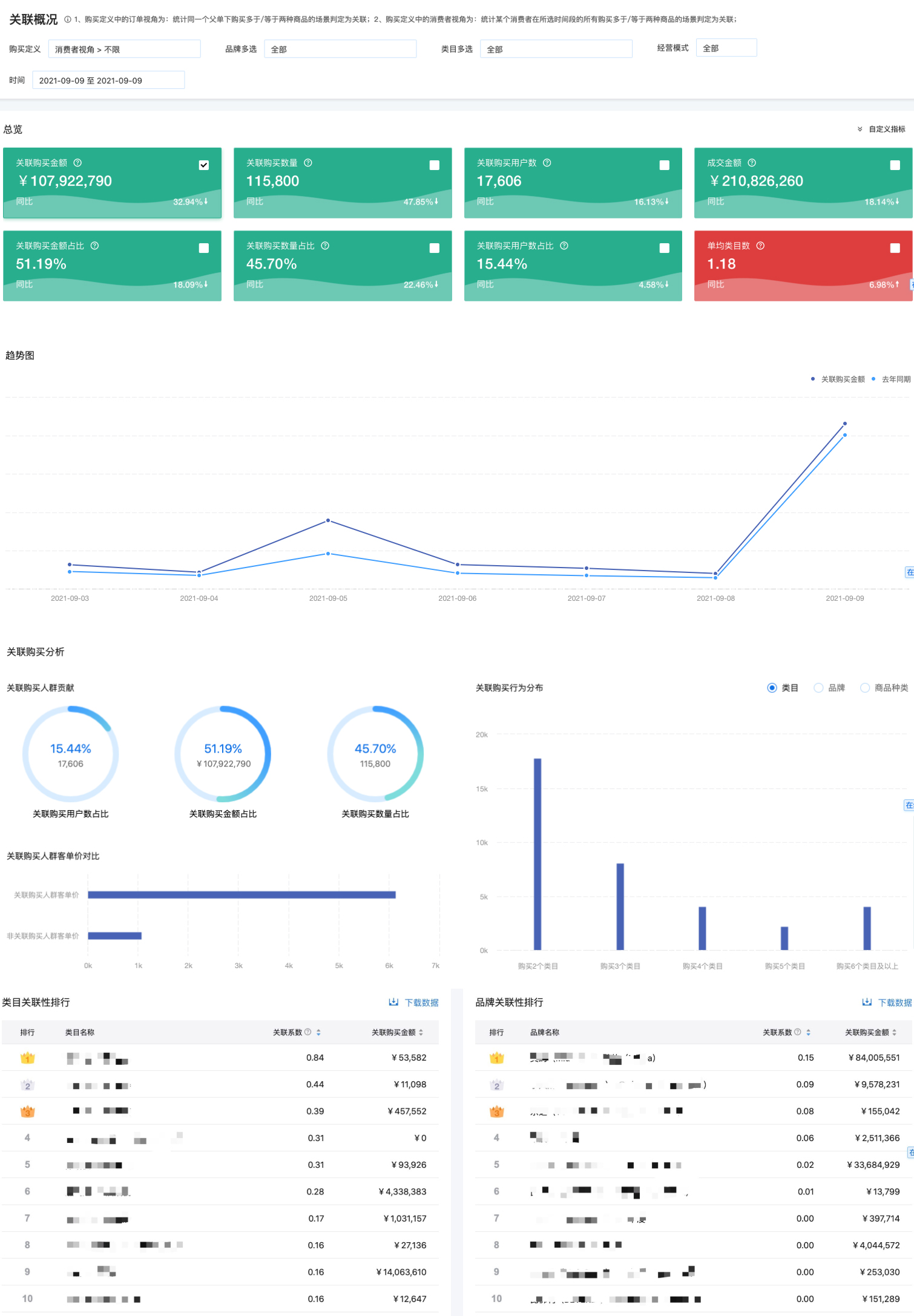Sort category table by 关联系数 arrows
The height and width of the screenshot is (1316, 914).
[318, 1032]
